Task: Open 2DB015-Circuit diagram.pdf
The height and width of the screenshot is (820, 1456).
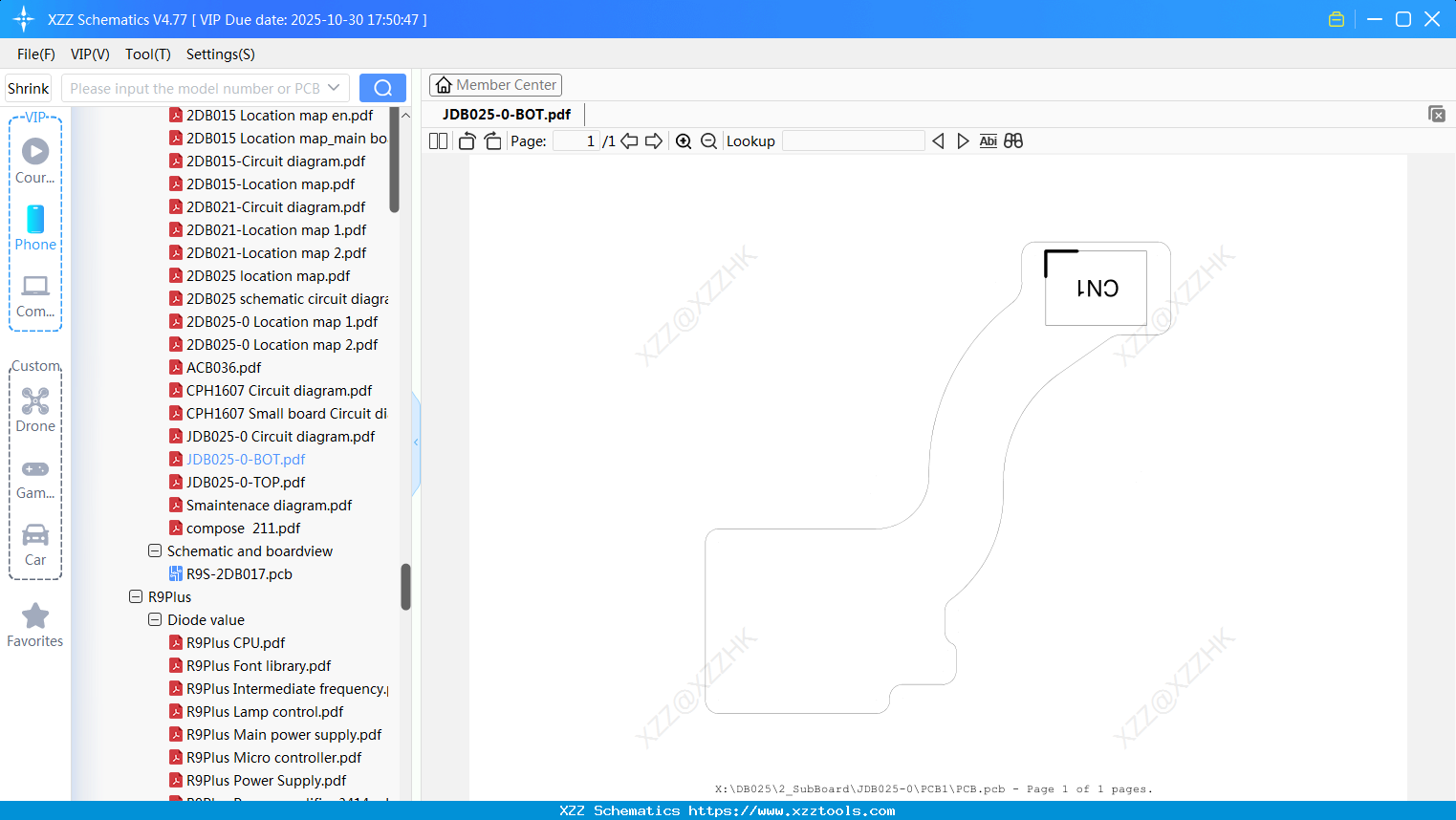Action: pos(275,162)
